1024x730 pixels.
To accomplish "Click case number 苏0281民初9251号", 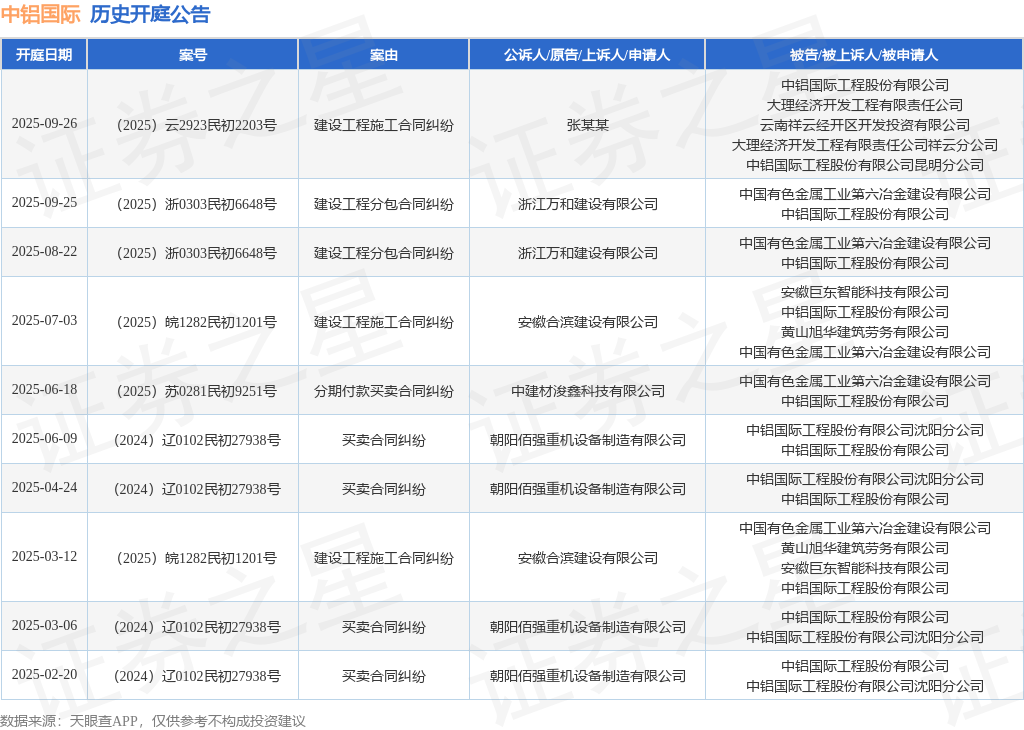I will (x=196, y=392).
